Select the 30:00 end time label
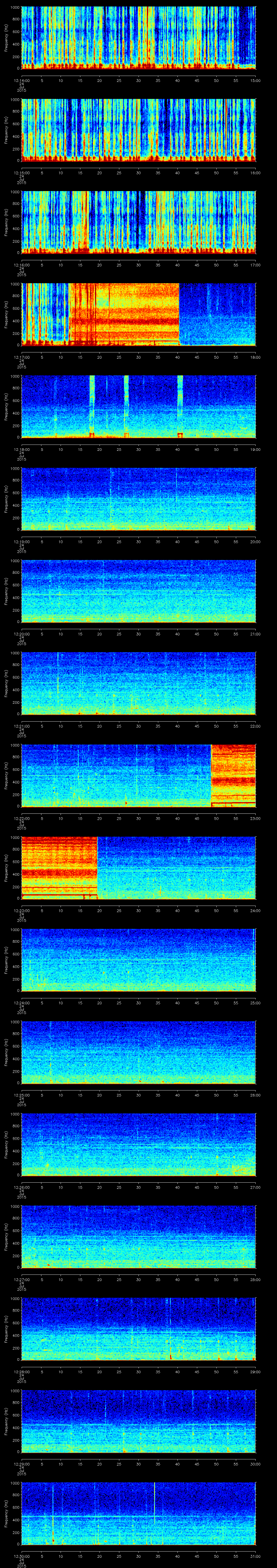The image size is (277, 1568). pyautogui.click(x=256, y=1464)
